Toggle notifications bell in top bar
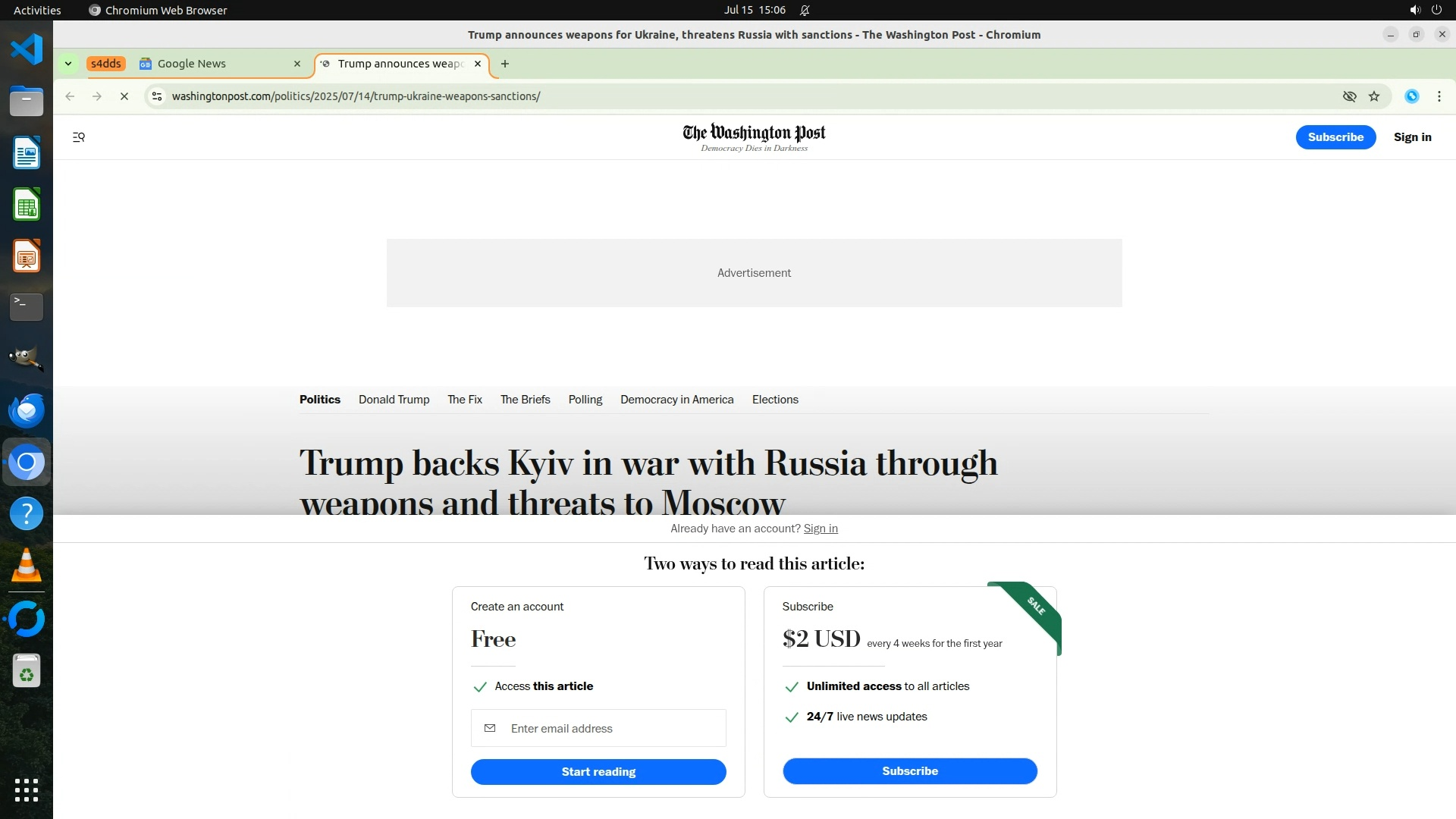 805,11
